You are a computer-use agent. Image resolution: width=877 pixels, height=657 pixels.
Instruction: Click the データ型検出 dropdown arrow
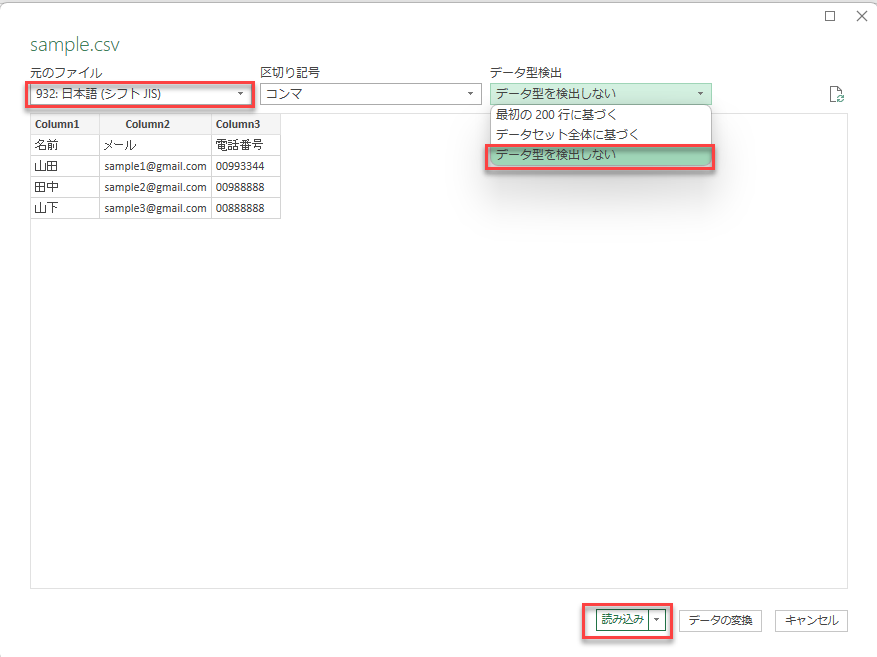point(700,93)
